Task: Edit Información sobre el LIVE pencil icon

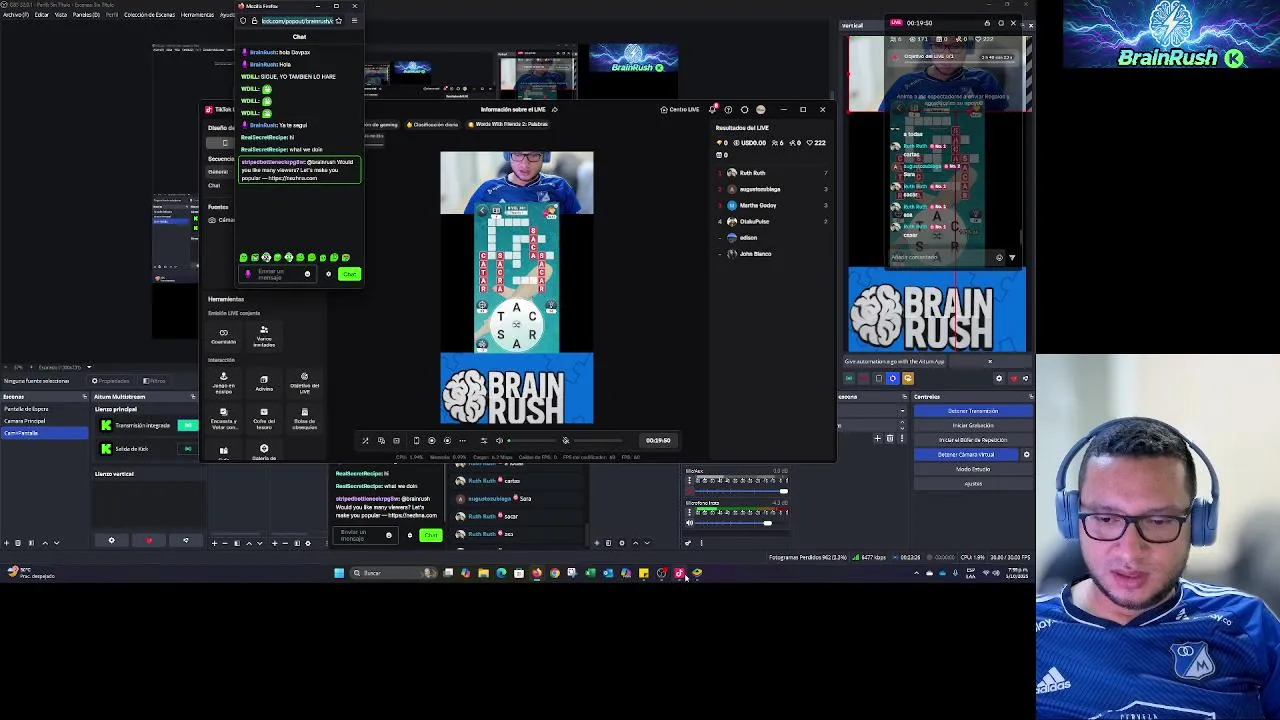Action: (x=555, y=109)
